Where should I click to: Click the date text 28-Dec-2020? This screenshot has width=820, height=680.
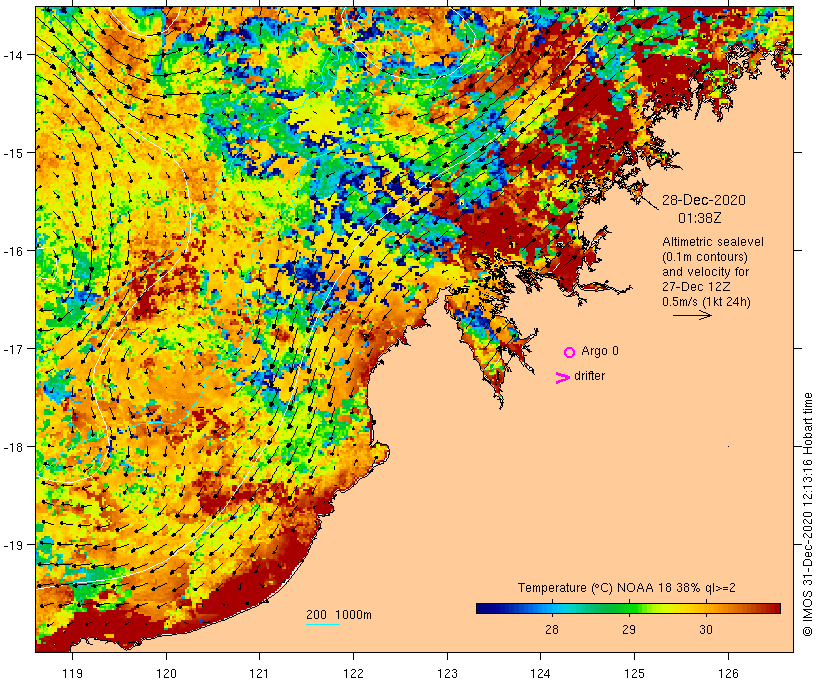tap(704, 200)
